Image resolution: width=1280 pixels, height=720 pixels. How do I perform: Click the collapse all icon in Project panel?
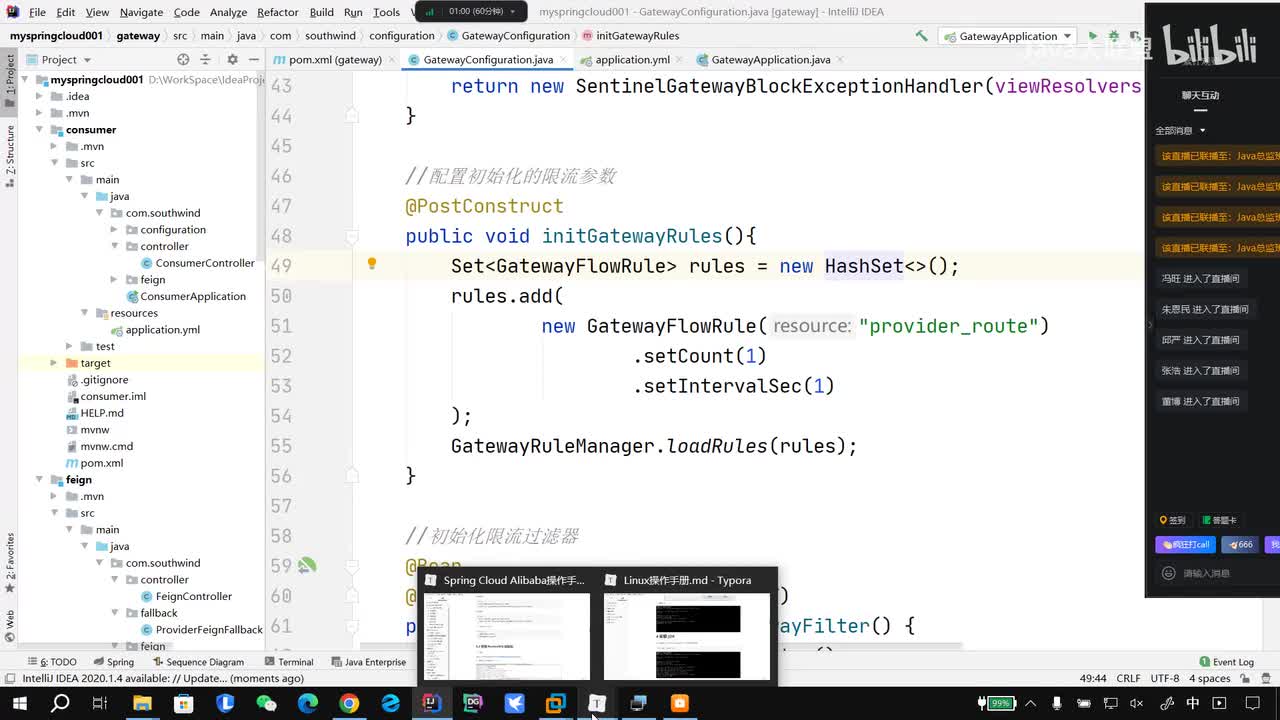point(205,60)
